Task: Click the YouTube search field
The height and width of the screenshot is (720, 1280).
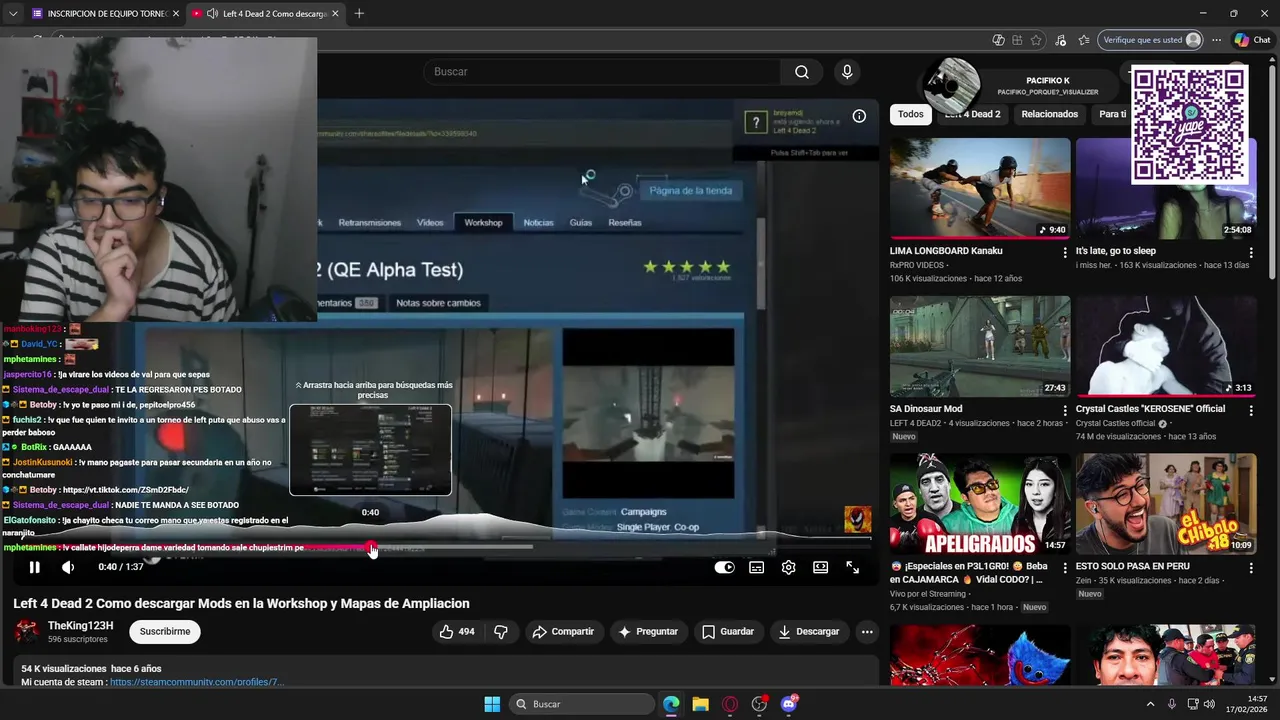Action: click(x=602, y=72)
